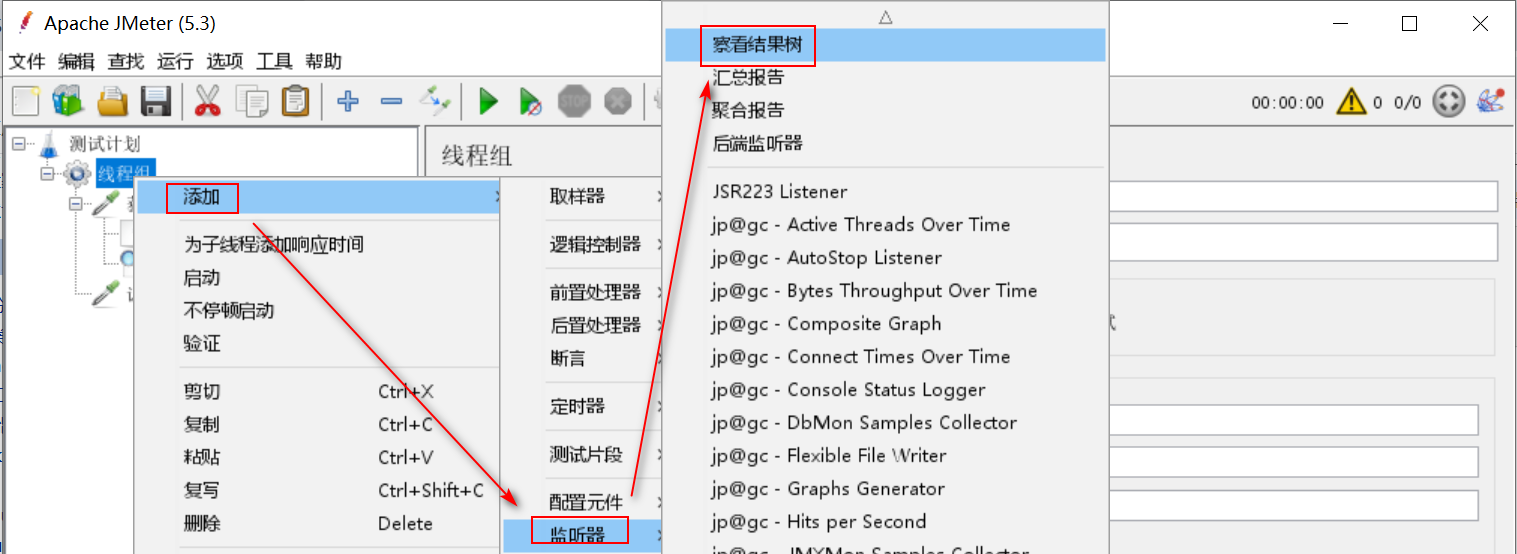Collapse all nodes with the minus icon
This screenshot has height=554, width=1517.
(x=392, y=101)
